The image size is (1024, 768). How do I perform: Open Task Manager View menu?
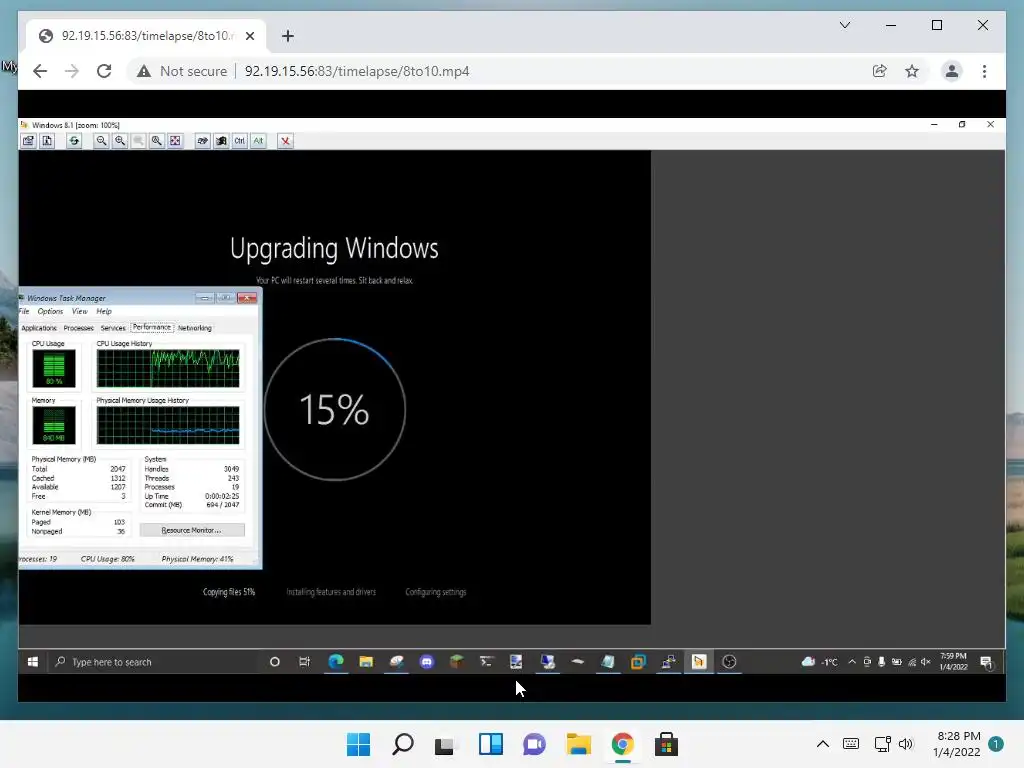tap(80, 312)
